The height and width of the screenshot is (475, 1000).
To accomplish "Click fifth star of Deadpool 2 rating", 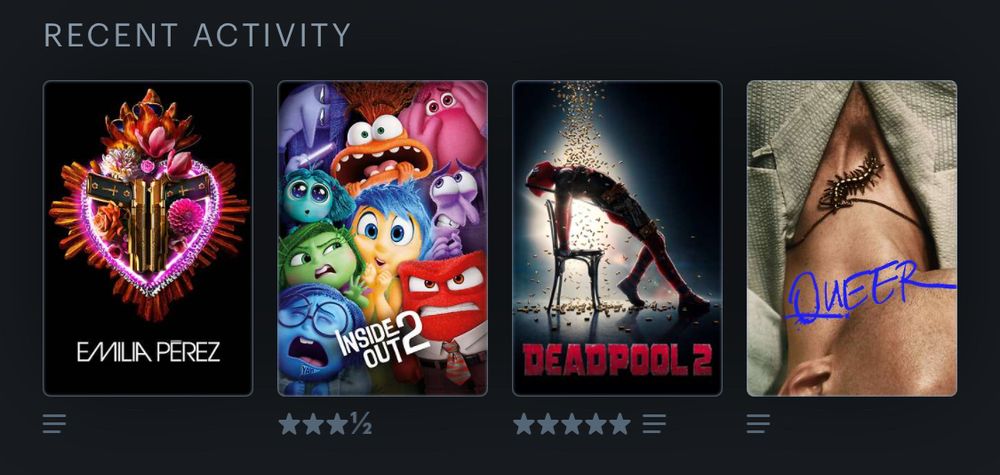I will tap(620, 424).
